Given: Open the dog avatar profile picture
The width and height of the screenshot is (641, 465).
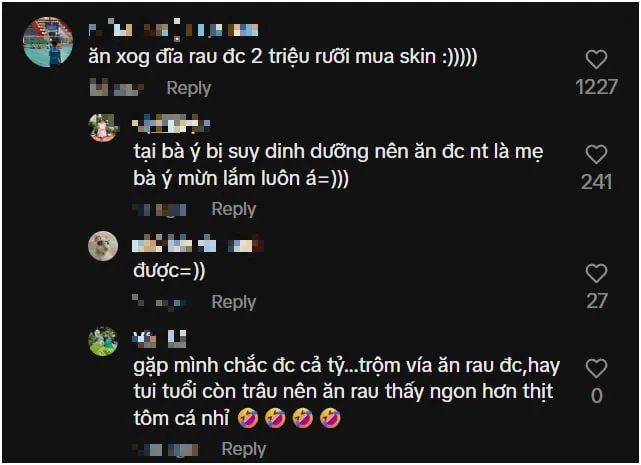Looking at the screenshot, I should [x=103, y=246].
